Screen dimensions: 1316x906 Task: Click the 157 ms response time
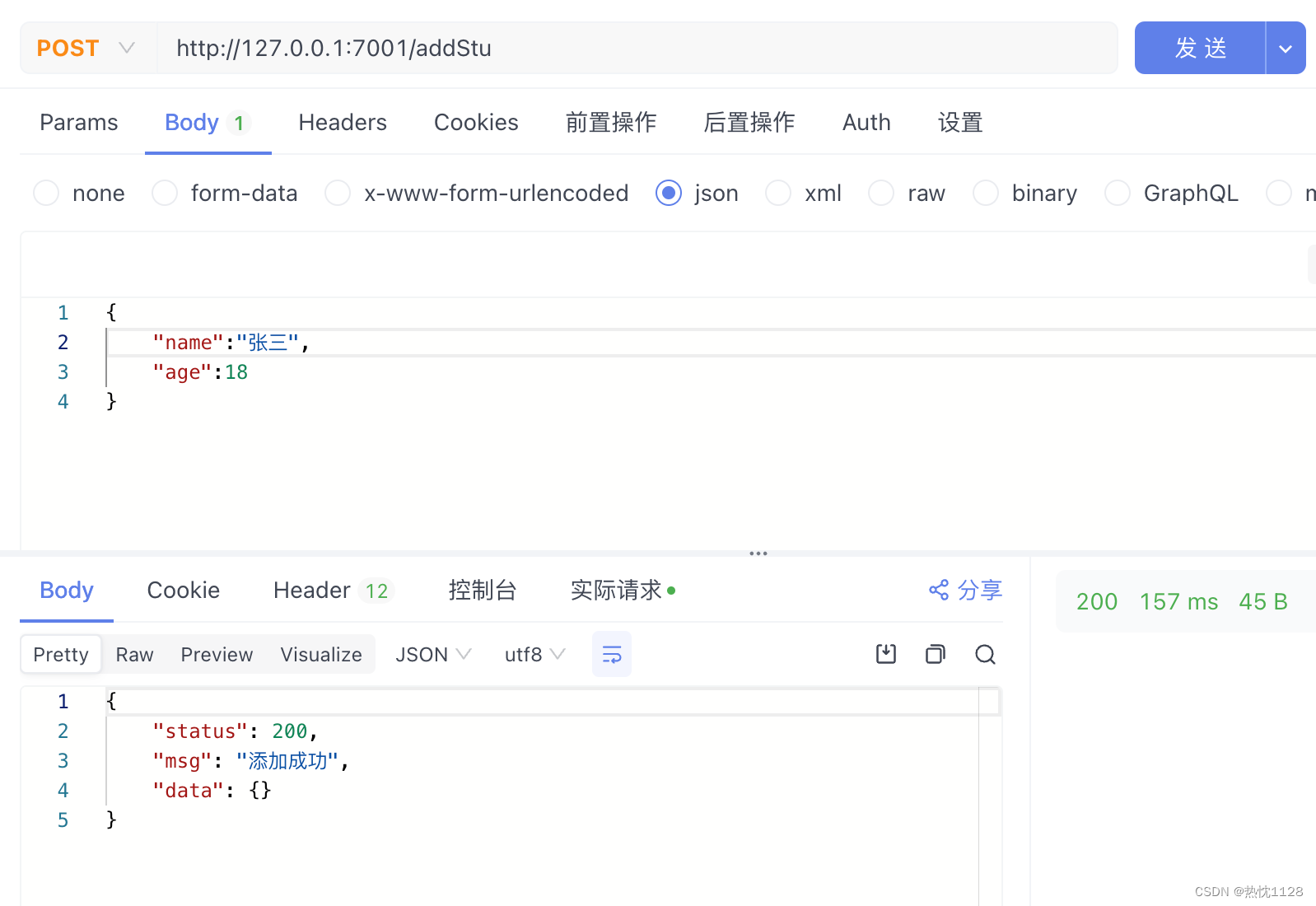point(1178,601)
